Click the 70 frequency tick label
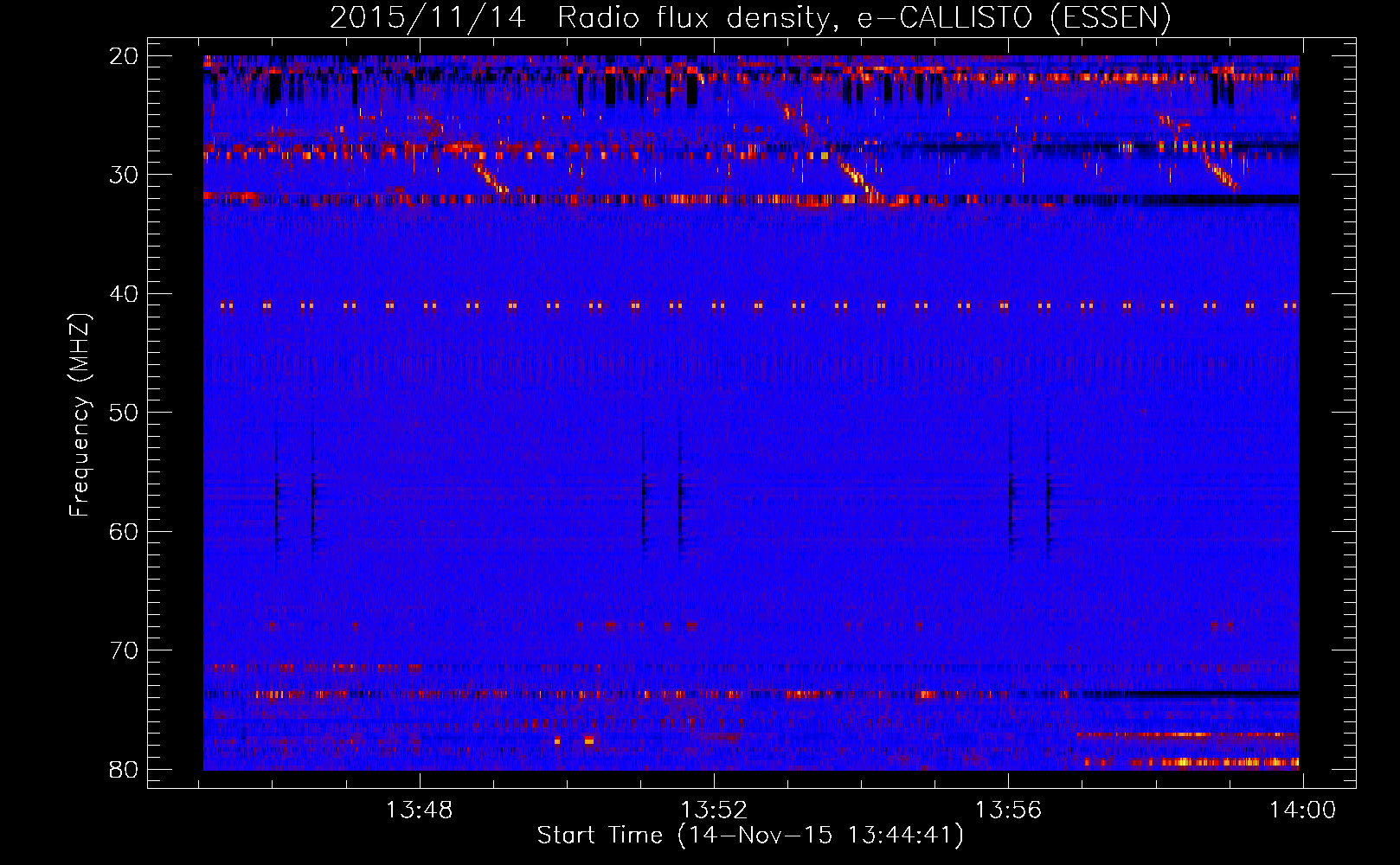 pyautogui.click(x=125, y=650)
